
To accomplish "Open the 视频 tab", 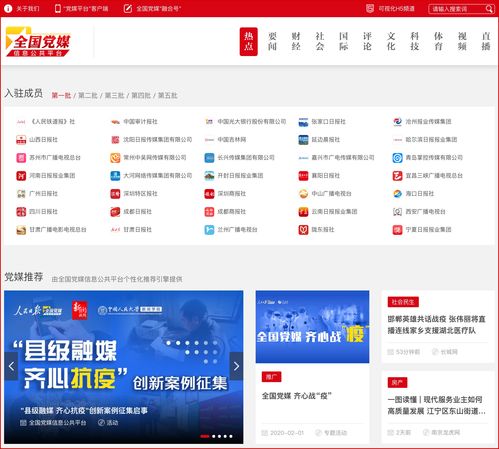I will (462, 41).
